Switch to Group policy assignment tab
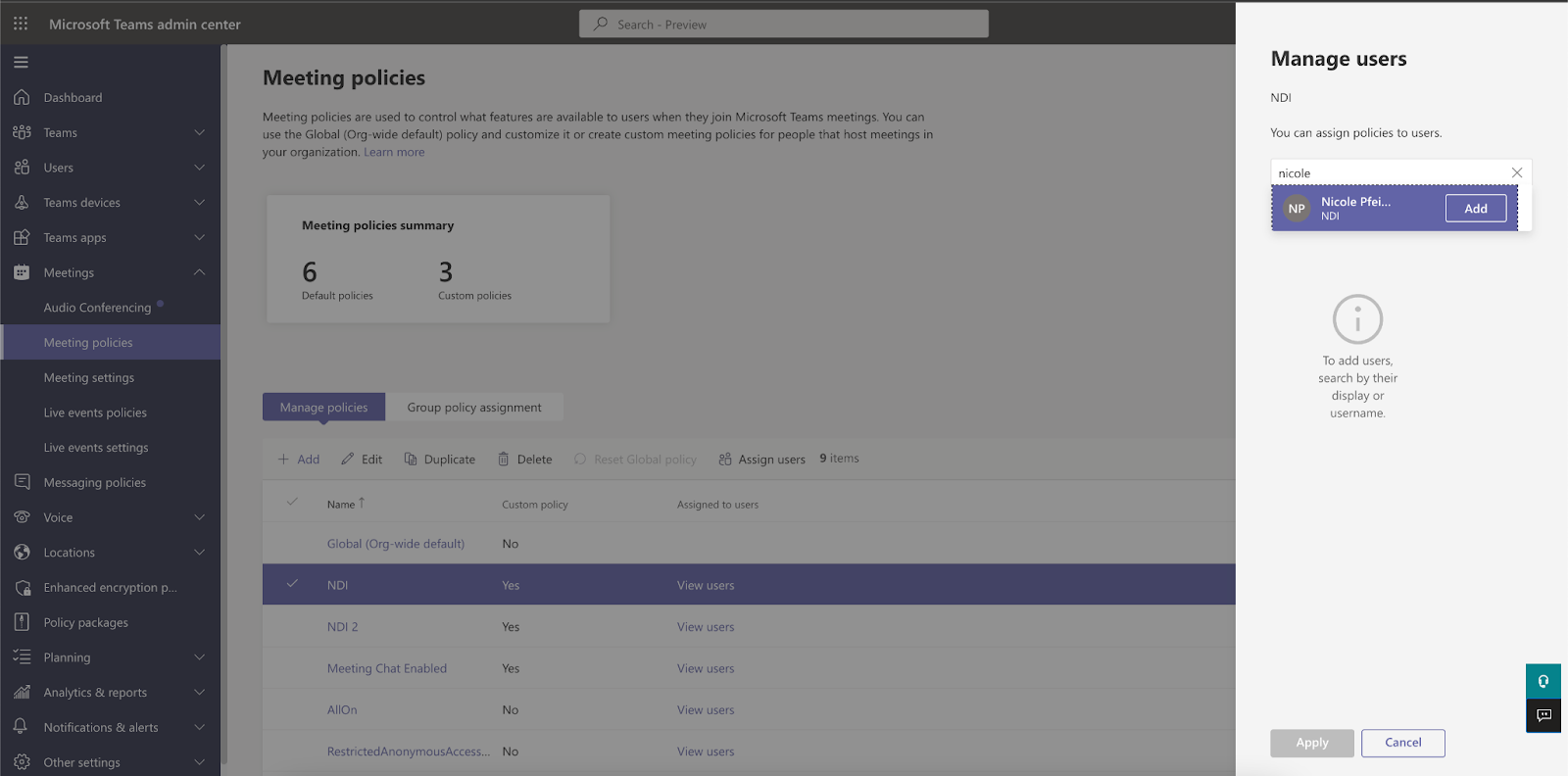This screenshot has width=1568, height=776. pyautogui.click(x=474, y=407)
